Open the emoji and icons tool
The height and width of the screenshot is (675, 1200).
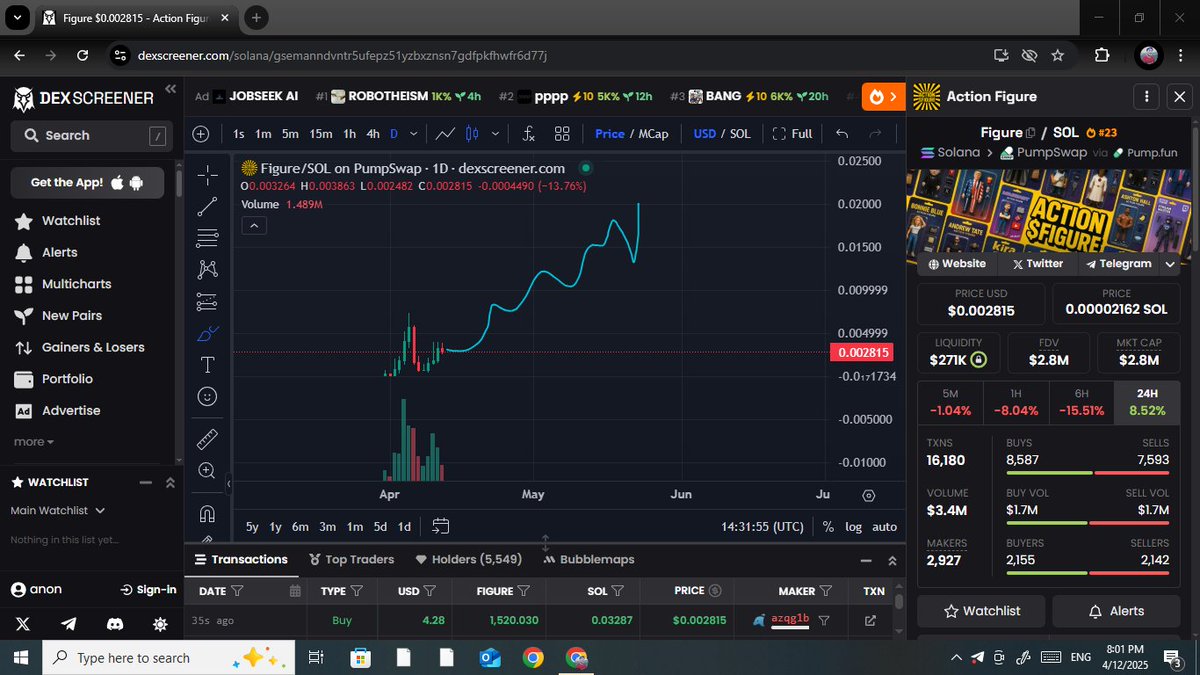point(207,396)
